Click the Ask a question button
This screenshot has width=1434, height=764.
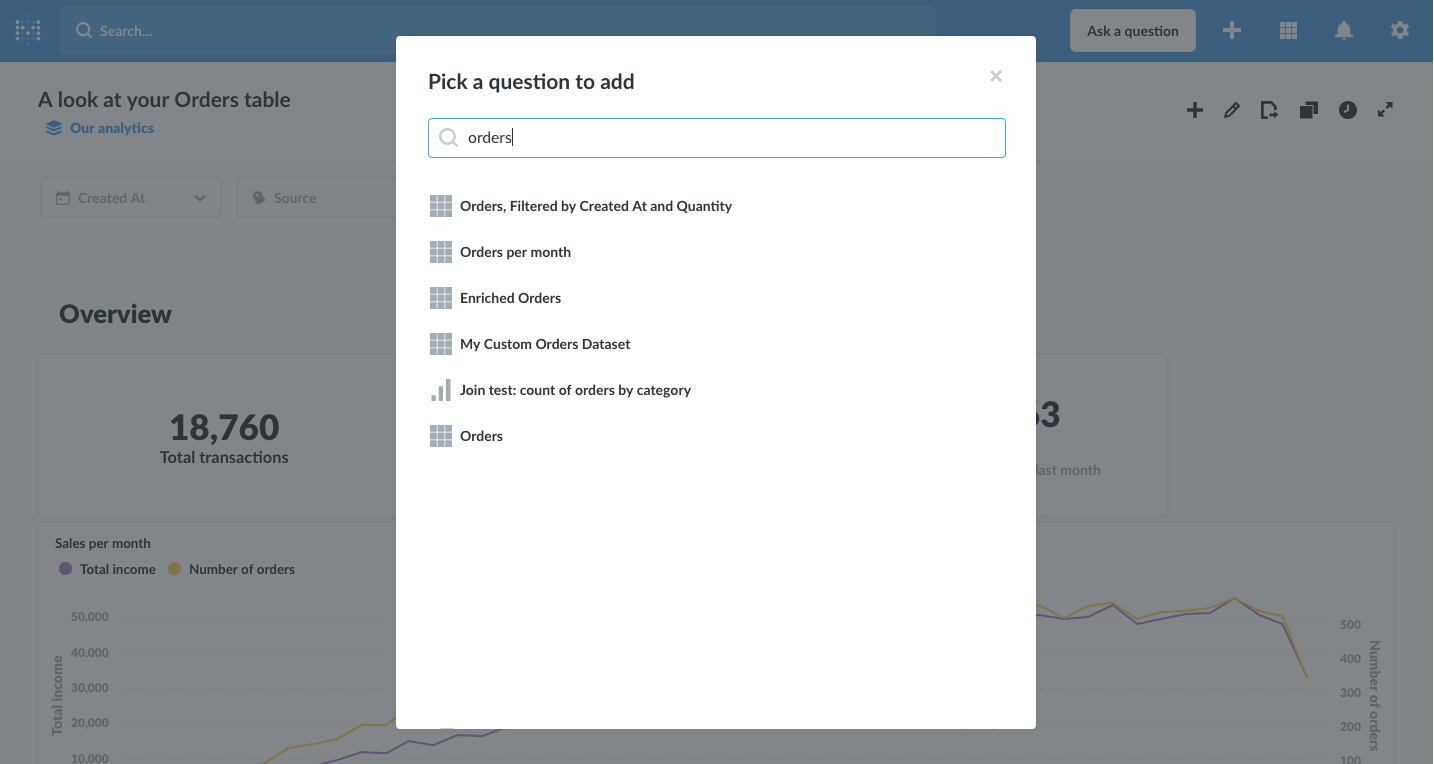[1132, 30]
